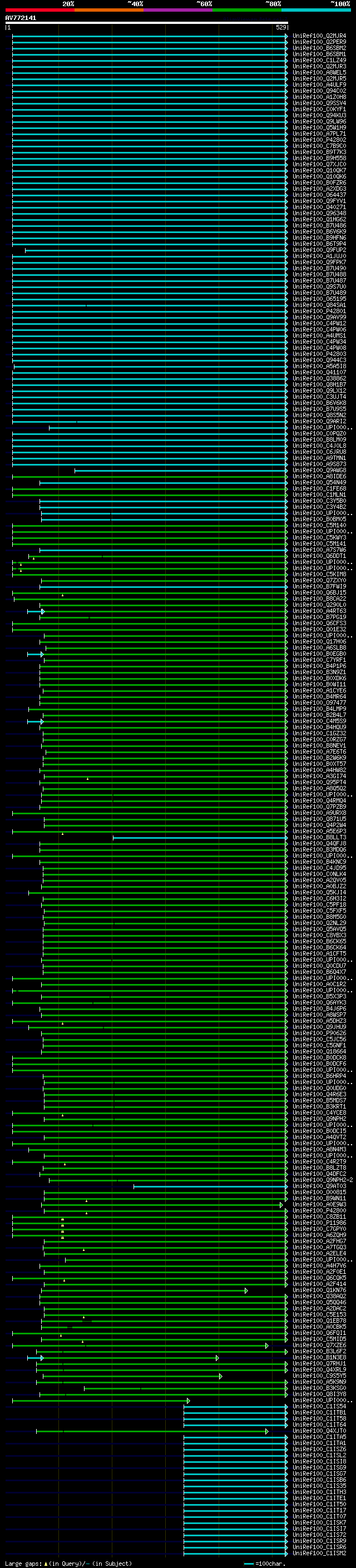Select the UniRef100_Q96348 label

coord(319,213)
